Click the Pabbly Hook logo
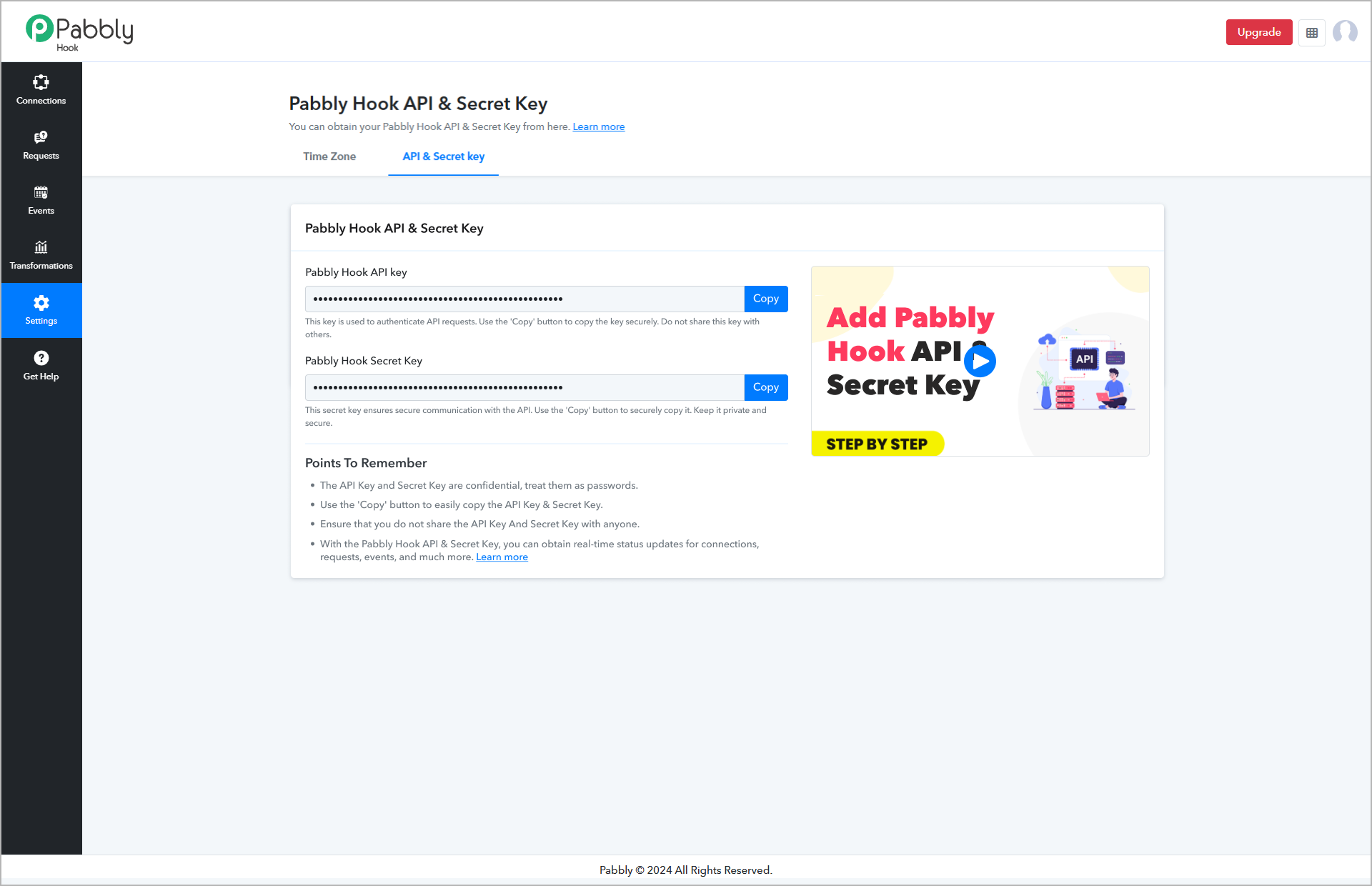Image resolution: width=1372 pixels, height=886 pixels. point(79,33)
